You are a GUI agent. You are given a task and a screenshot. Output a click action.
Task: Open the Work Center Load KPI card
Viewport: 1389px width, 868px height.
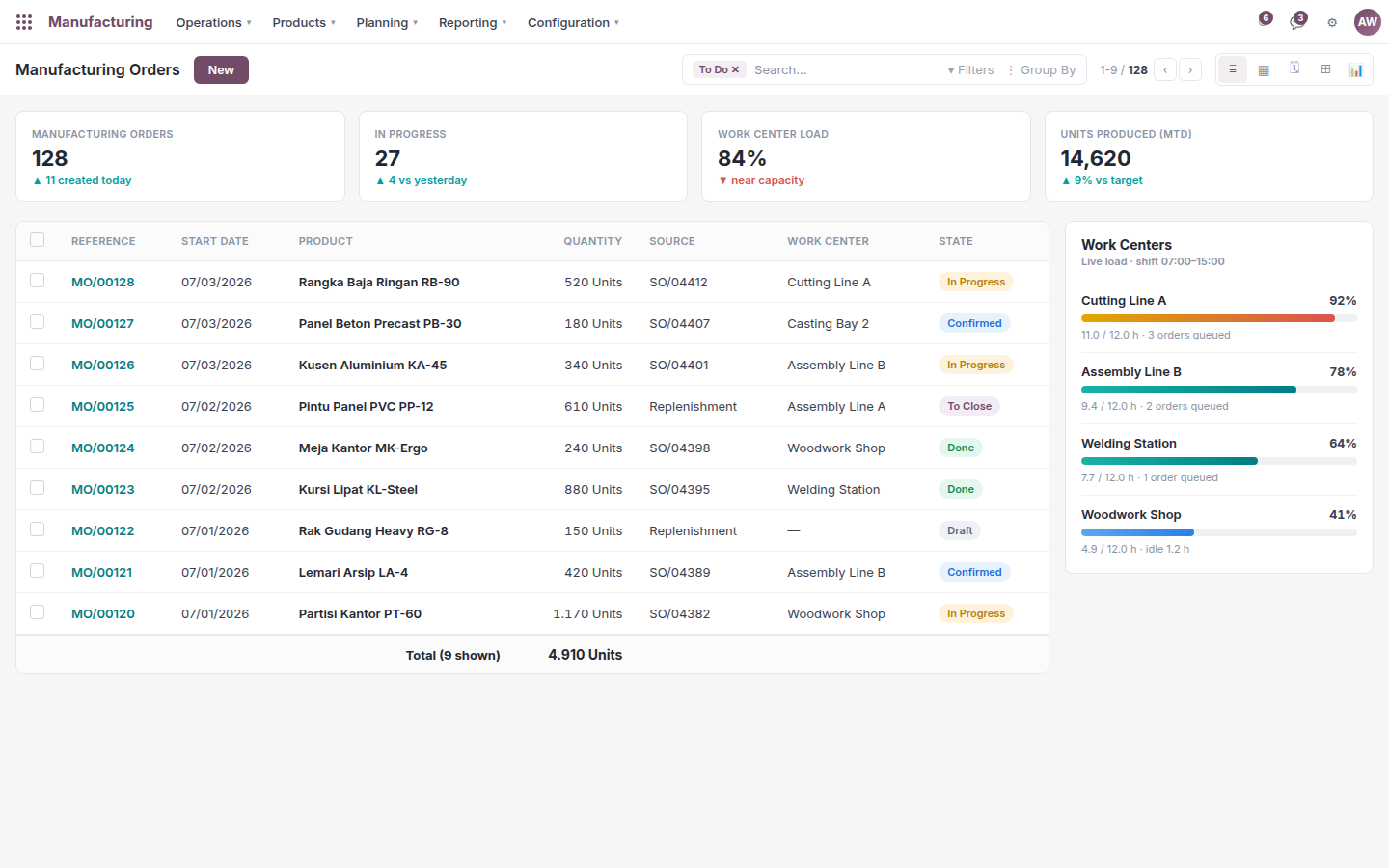tap(866, 156)
